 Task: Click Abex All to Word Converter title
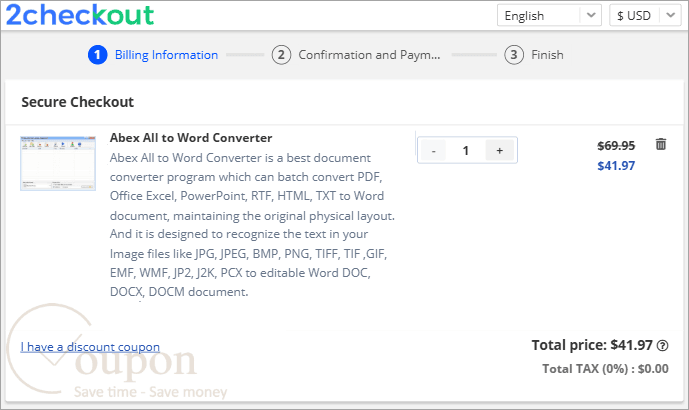coord(191,138)
